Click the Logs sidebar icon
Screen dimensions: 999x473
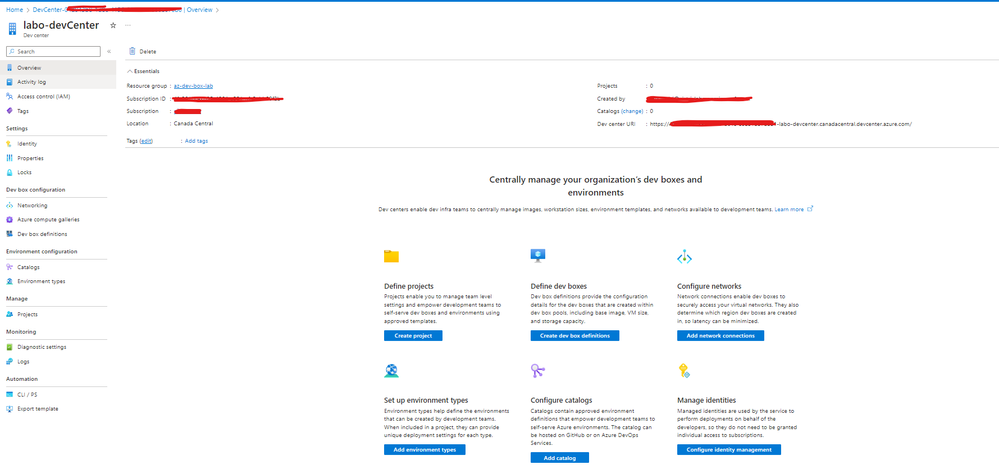coord(10,361)
